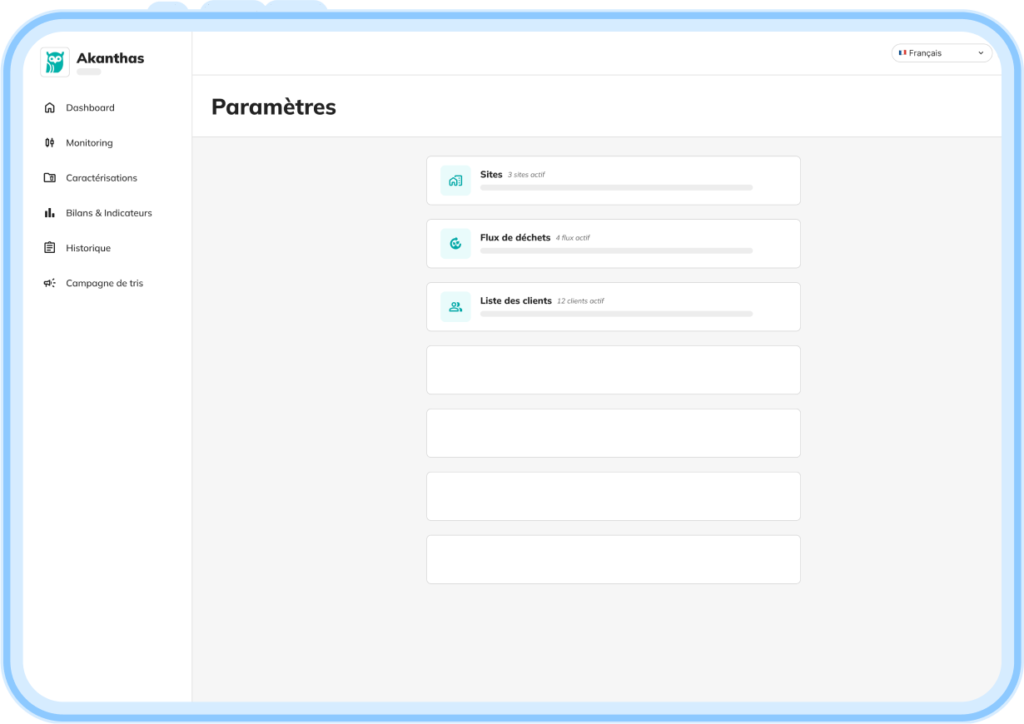Open the Flux de déchets title
Viewport: 1024px width, 724px height.
pyautogui.click(x=515, y=238)
